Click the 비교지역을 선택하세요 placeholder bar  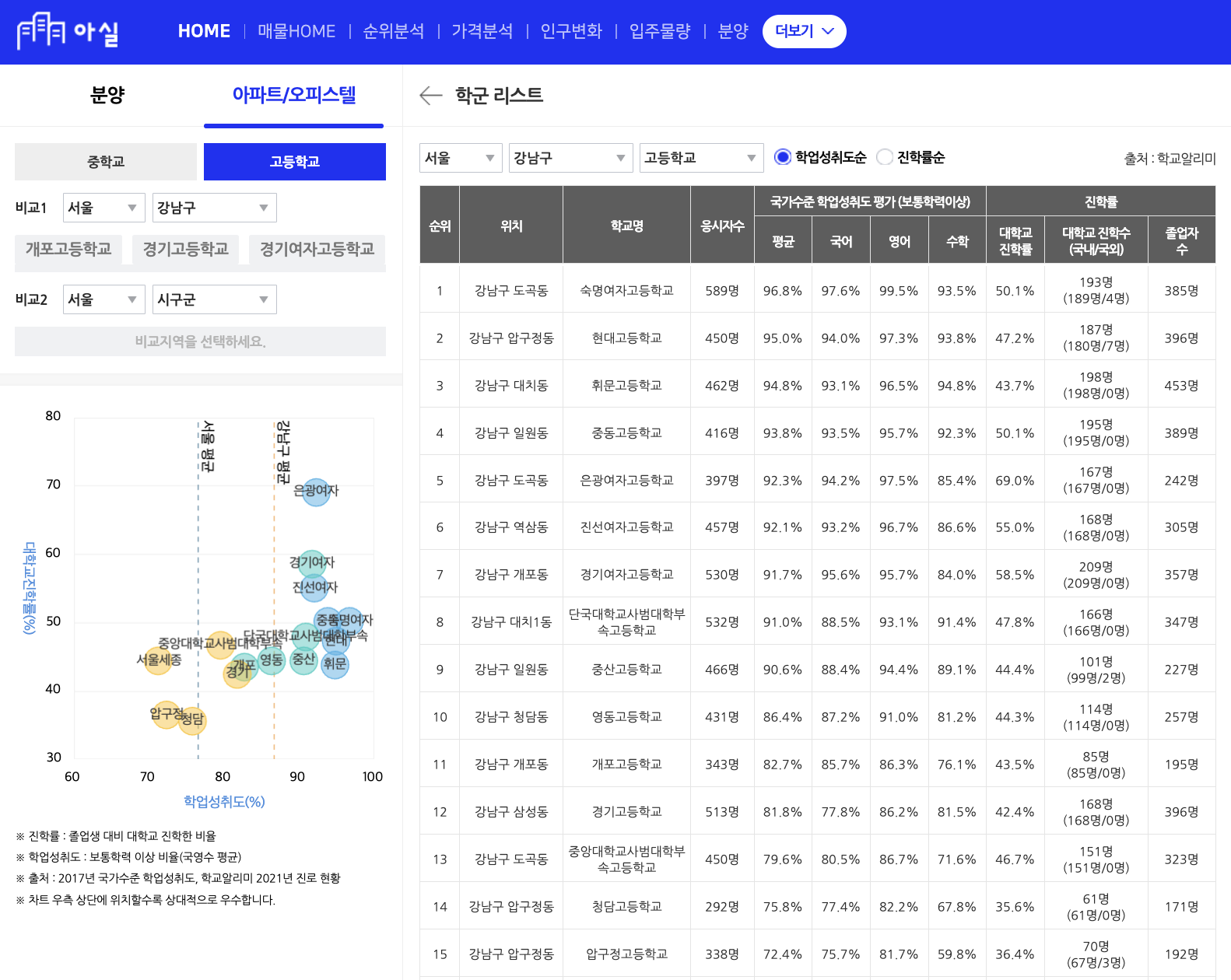pyautogui.click(x=200, y=341)
